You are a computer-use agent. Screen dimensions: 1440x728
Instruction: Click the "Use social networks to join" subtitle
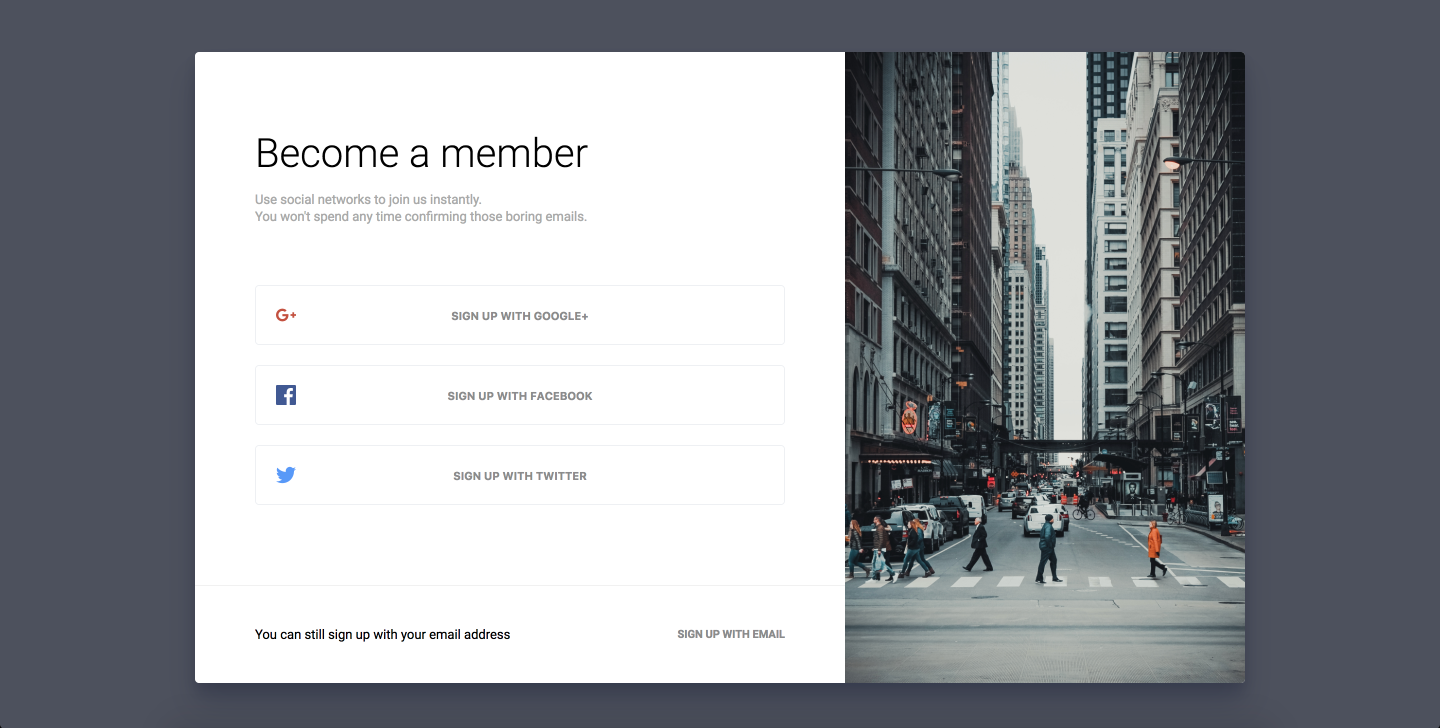368,200
